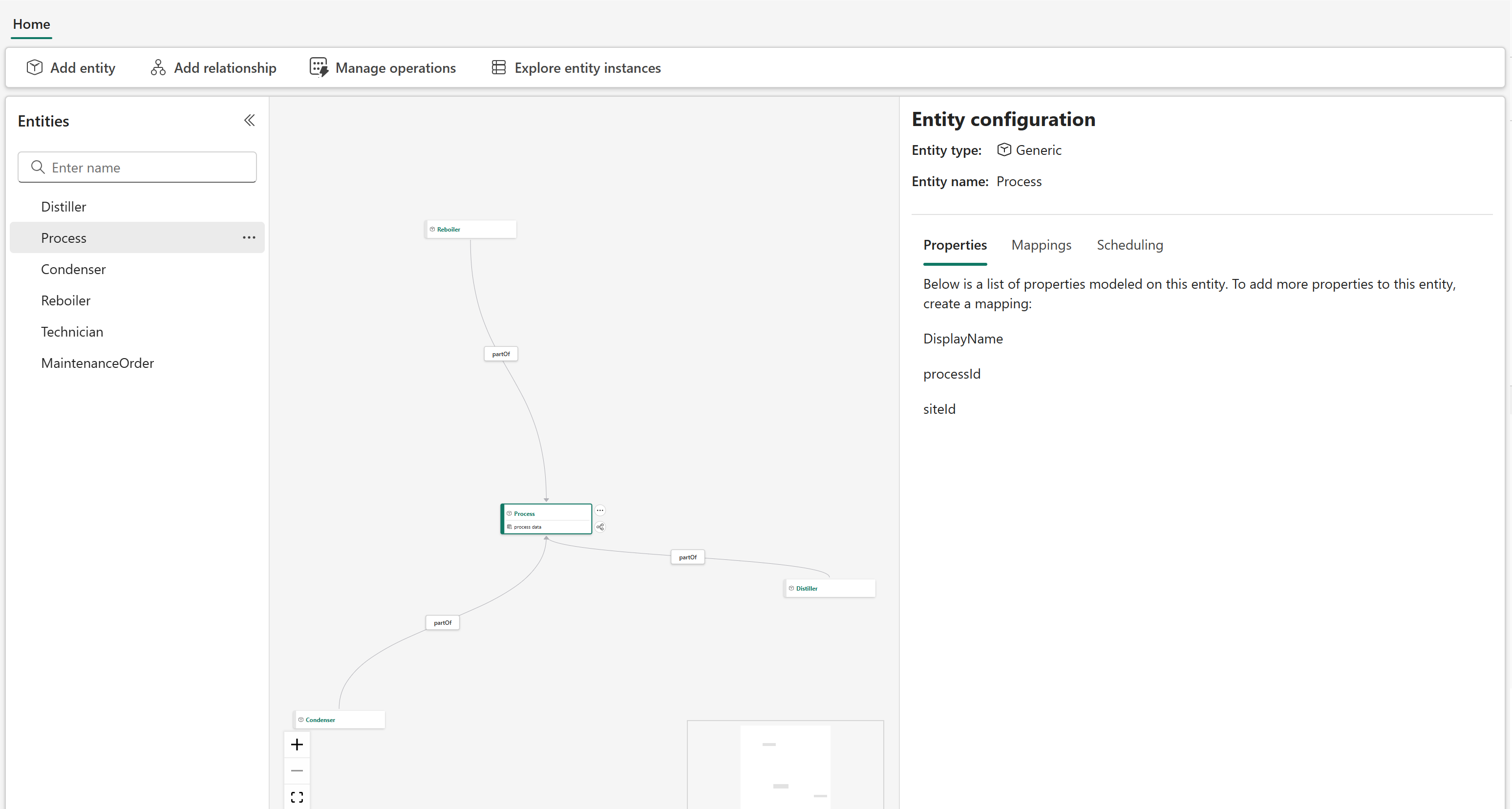
Task: Click the partOf label near Distiller
Action: (687, 557)
